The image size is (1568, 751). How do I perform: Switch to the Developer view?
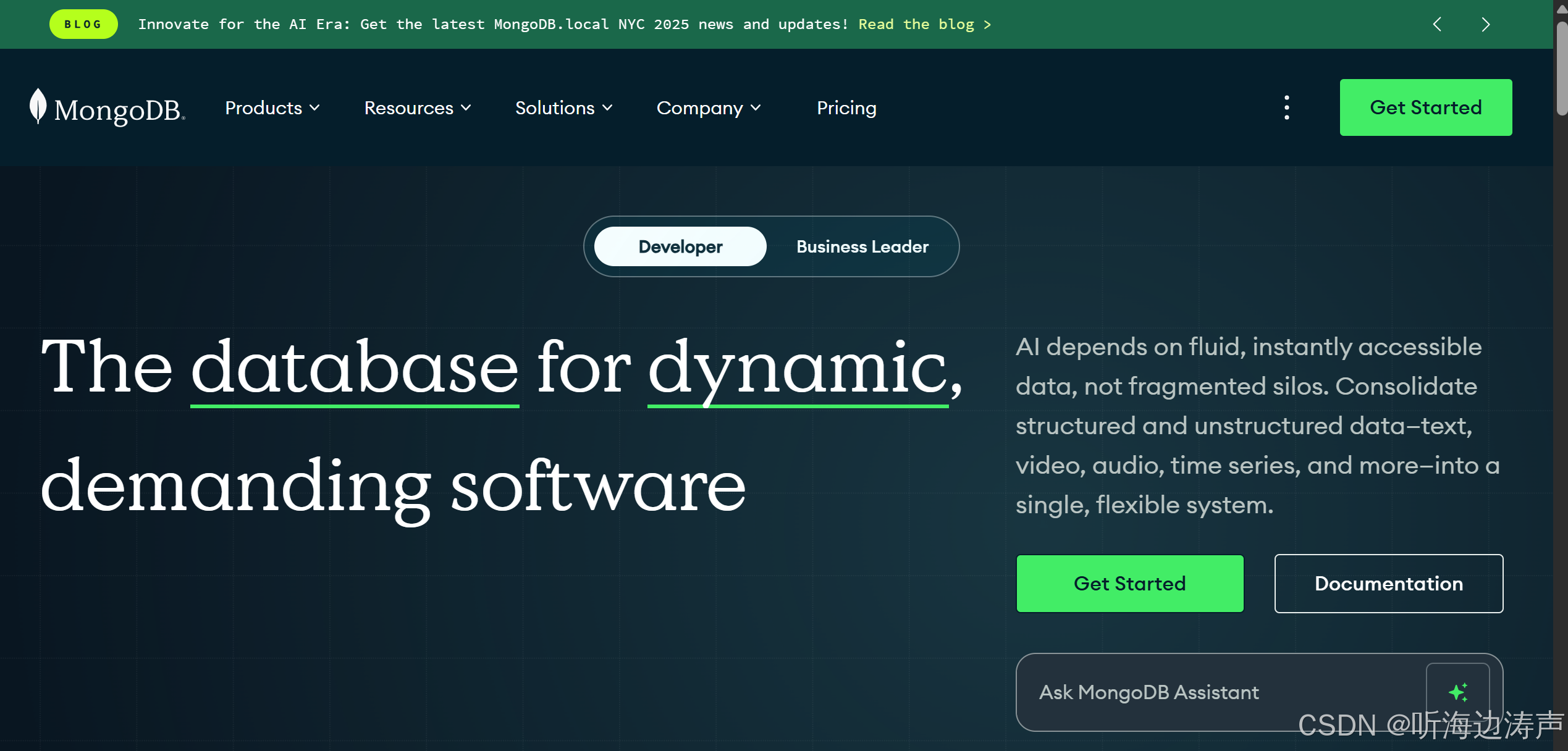click(680, 246)
